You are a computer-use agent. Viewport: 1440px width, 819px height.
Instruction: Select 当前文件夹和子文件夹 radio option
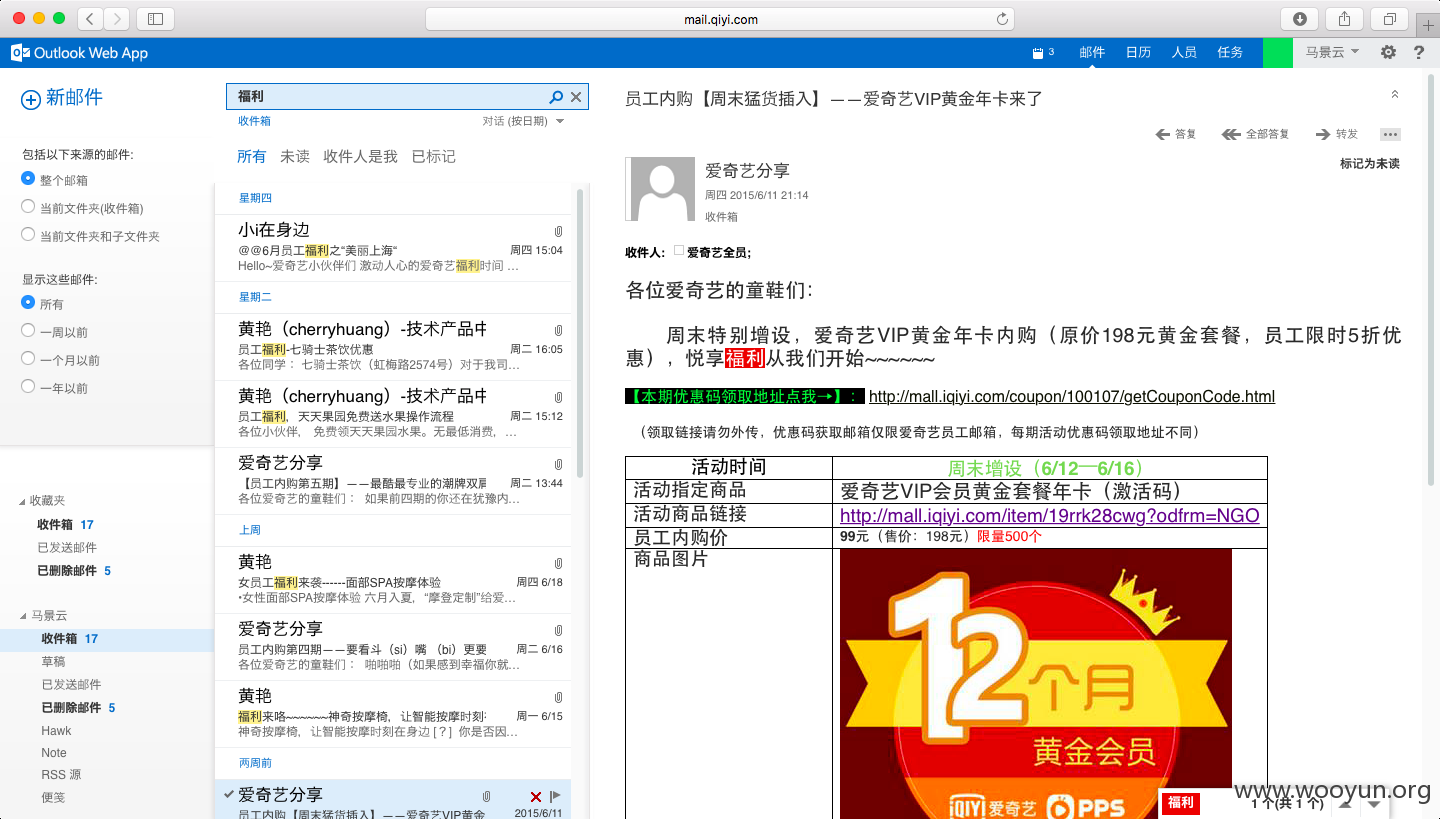(x=28, y=235)
